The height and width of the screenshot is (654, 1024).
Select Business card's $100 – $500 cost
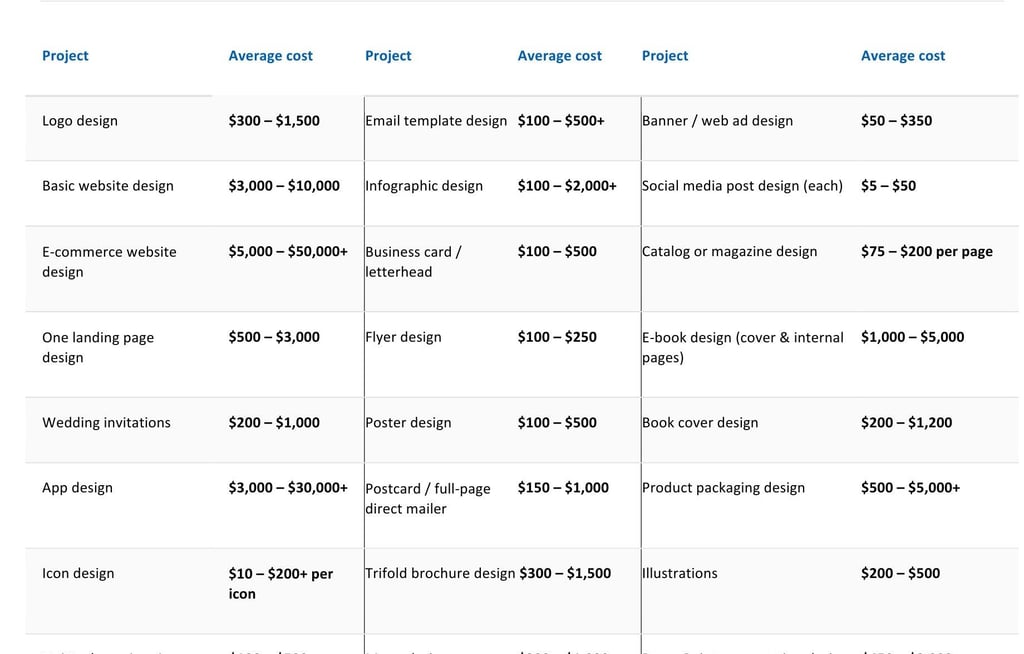point(557,252)
